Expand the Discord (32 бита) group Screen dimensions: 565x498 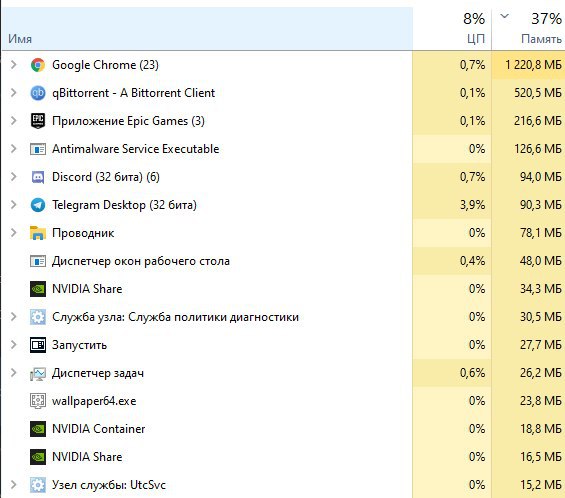pyautogui.click(x=14, y=177)
